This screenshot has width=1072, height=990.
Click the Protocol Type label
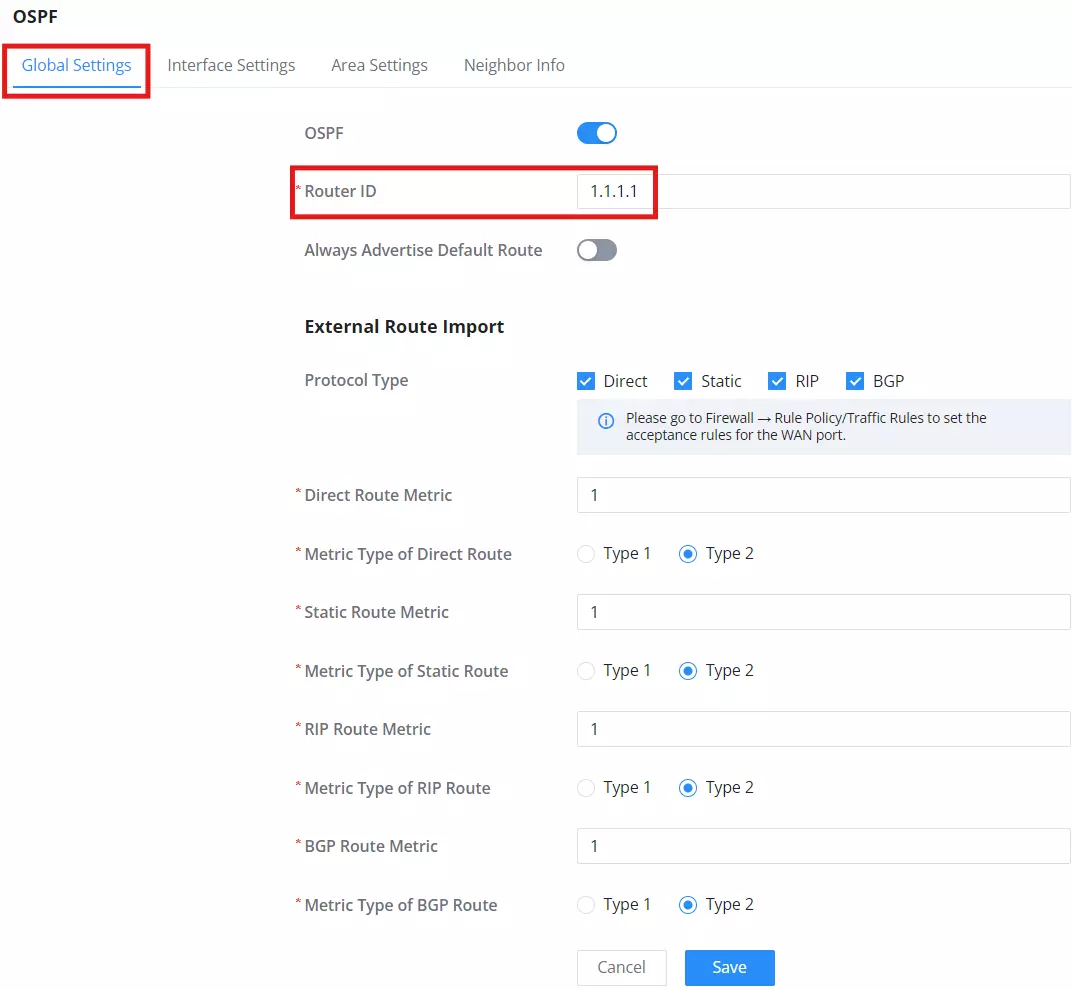coord(356,380)
